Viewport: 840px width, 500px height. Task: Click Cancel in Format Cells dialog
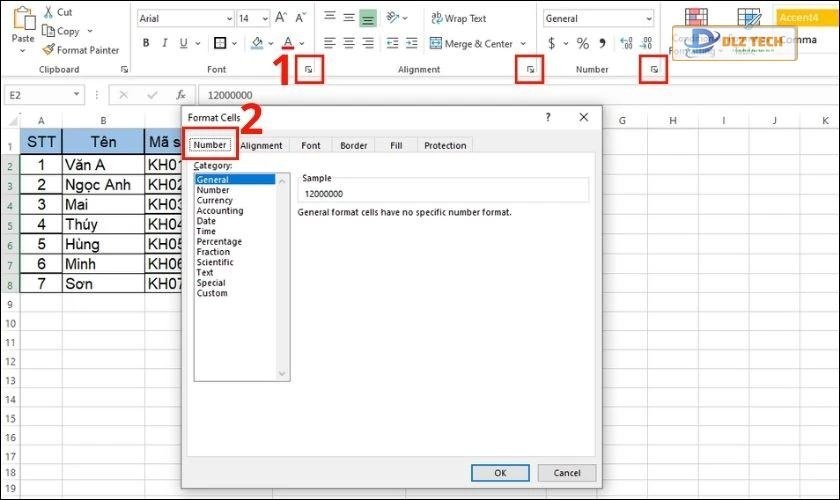pyautogui.click(x=566, y=473)
